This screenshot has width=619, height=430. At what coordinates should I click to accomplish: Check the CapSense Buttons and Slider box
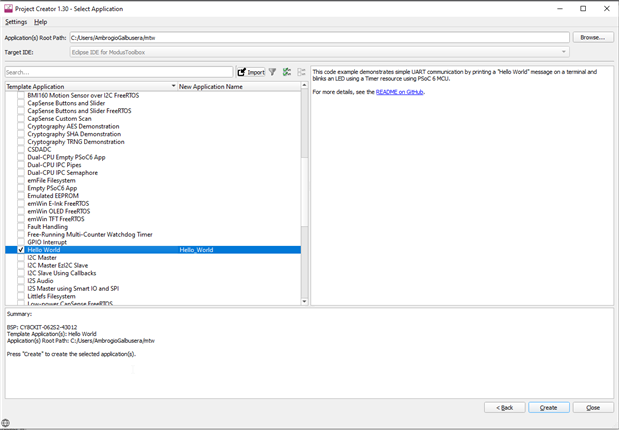[21, 103]
